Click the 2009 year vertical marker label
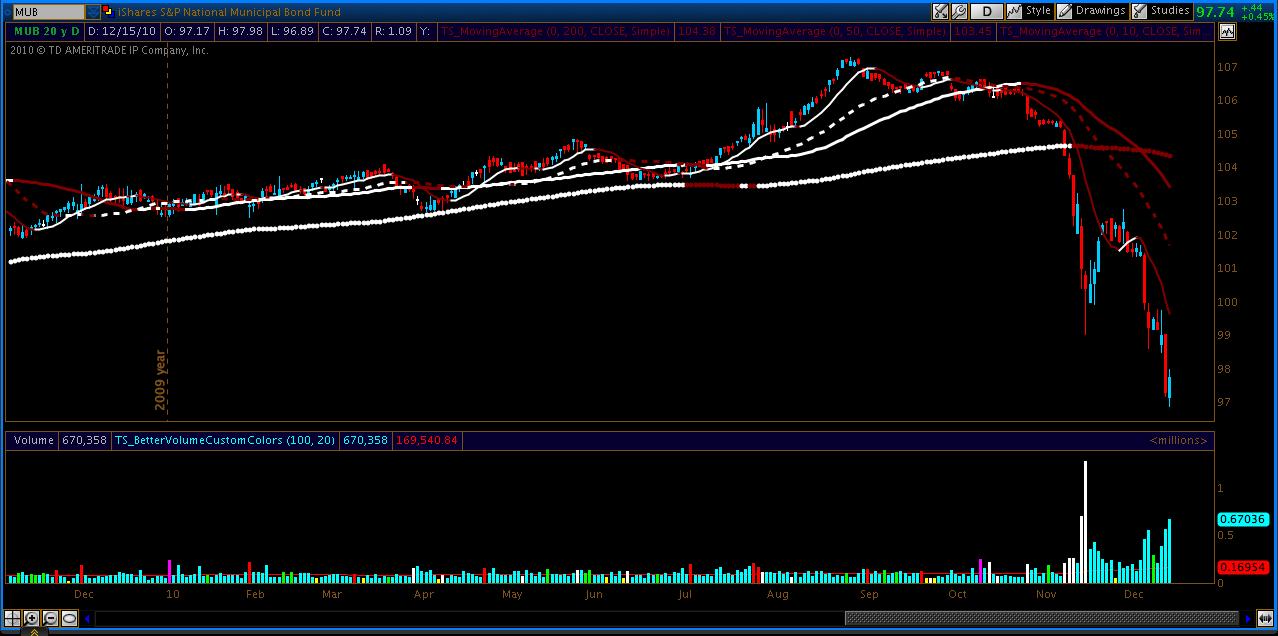Image resolution: width=1278 pixels, height=636 pixels. tap(160, 380)
